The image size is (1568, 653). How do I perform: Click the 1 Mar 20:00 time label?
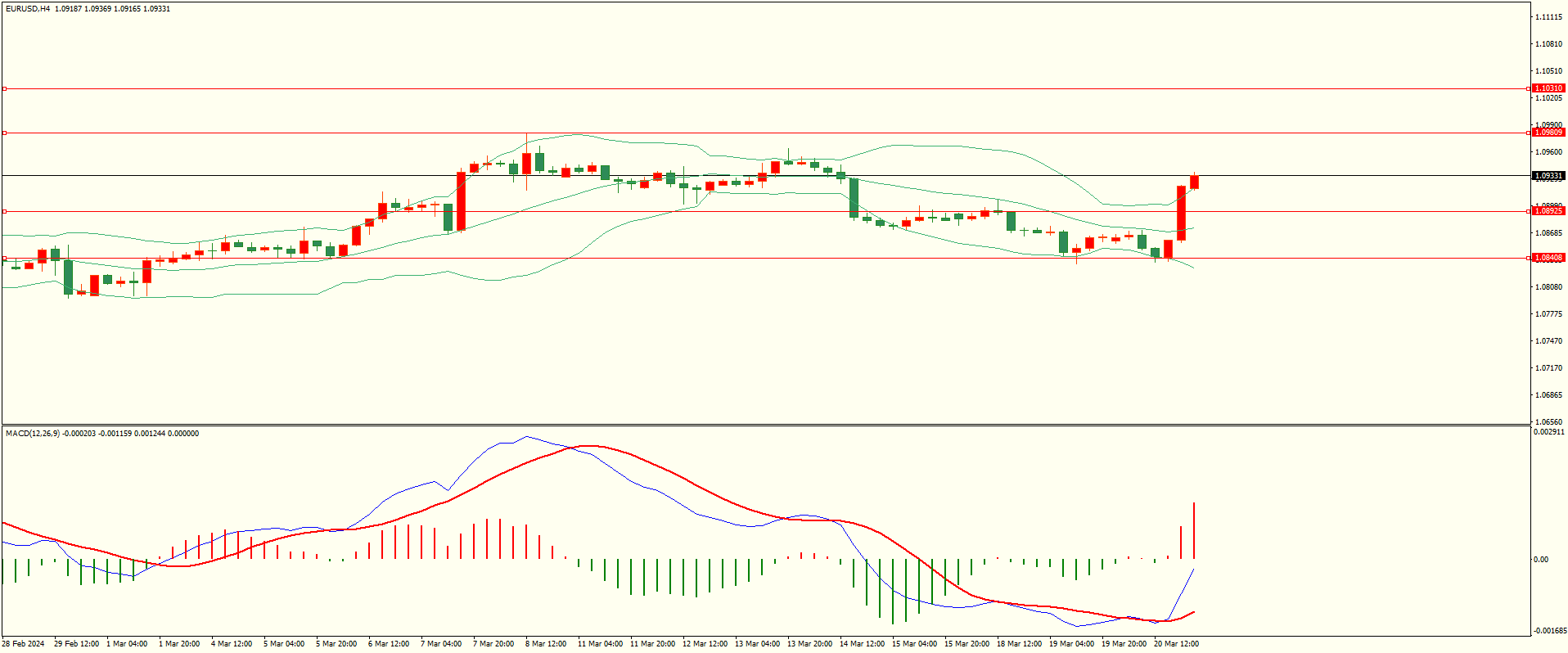pyautogui.click(x=179, y=644)
